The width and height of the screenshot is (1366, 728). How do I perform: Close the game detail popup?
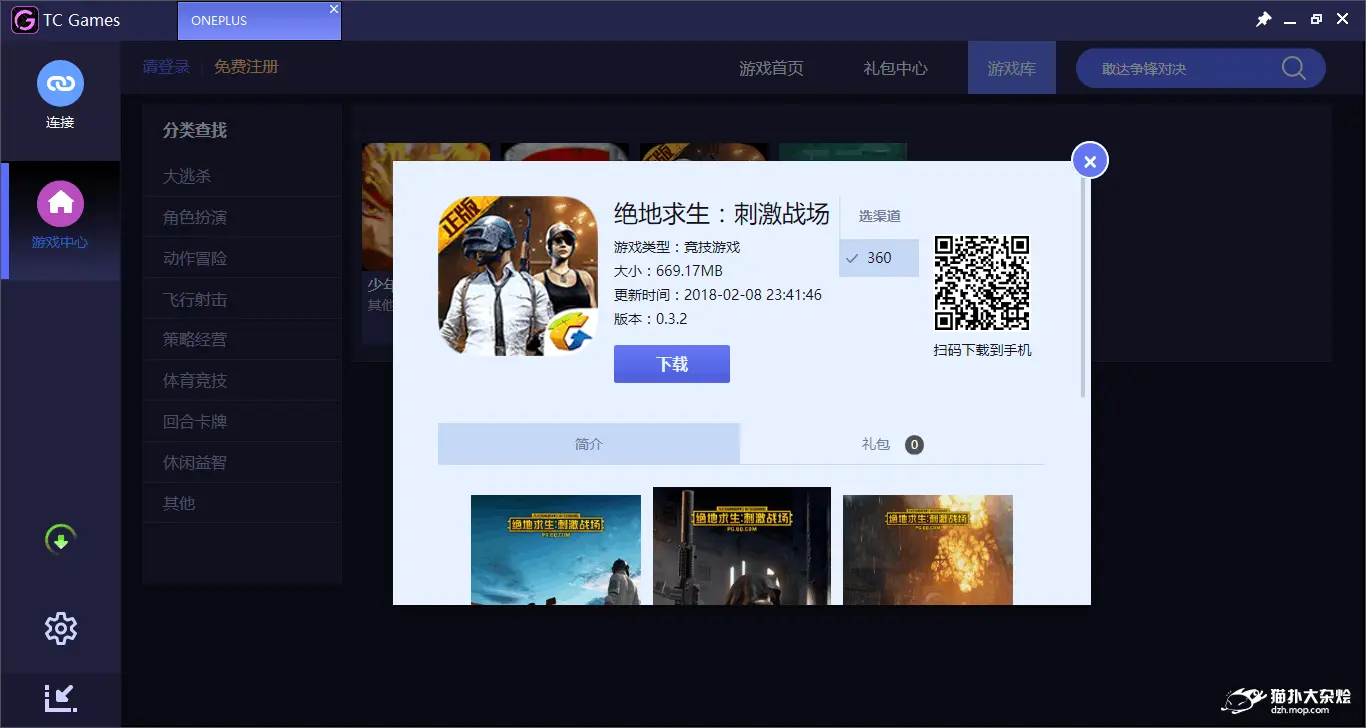[1090, 161]
